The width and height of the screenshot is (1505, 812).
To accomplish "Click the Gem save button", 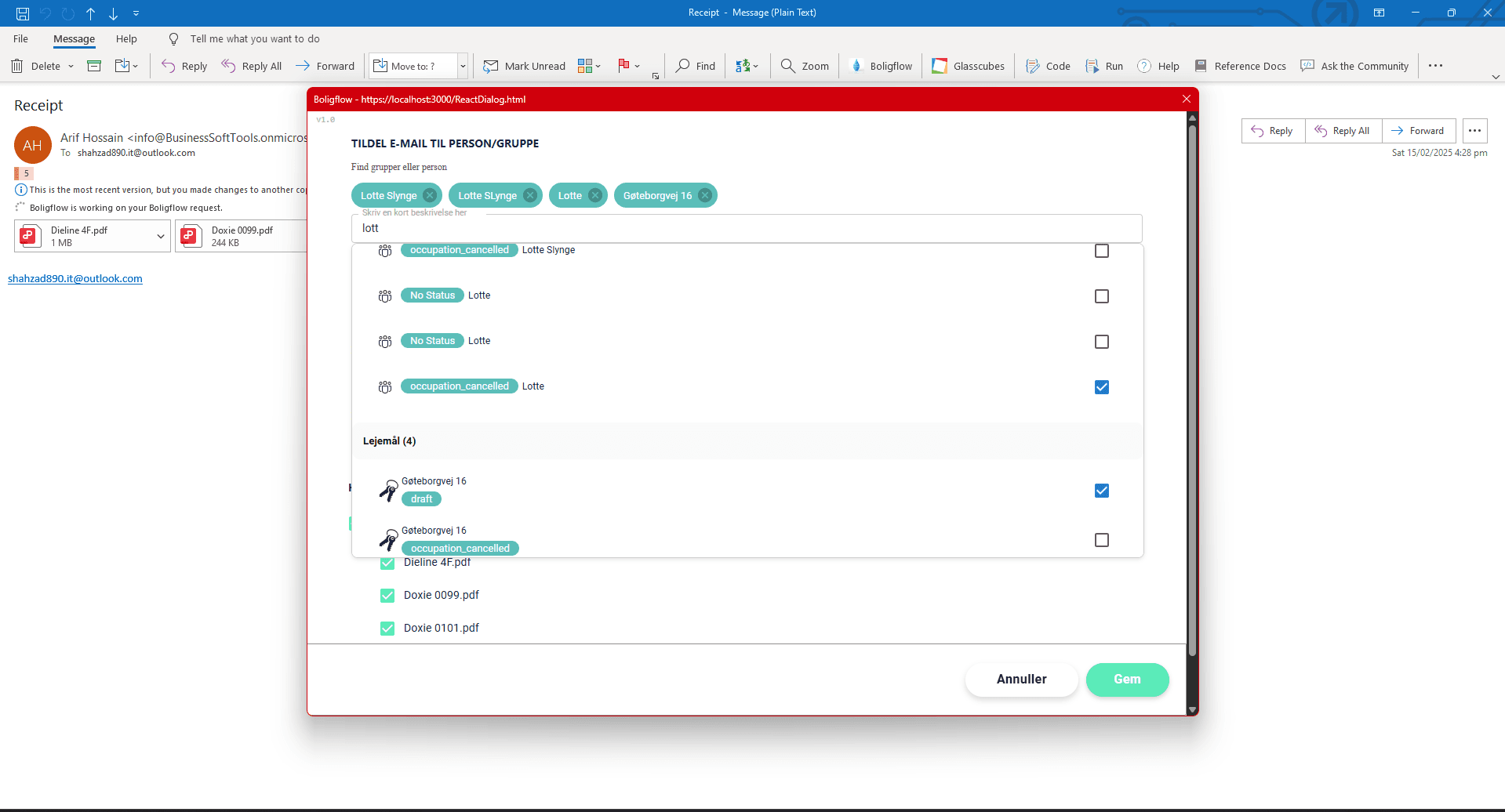I will tap(1127, 680).
